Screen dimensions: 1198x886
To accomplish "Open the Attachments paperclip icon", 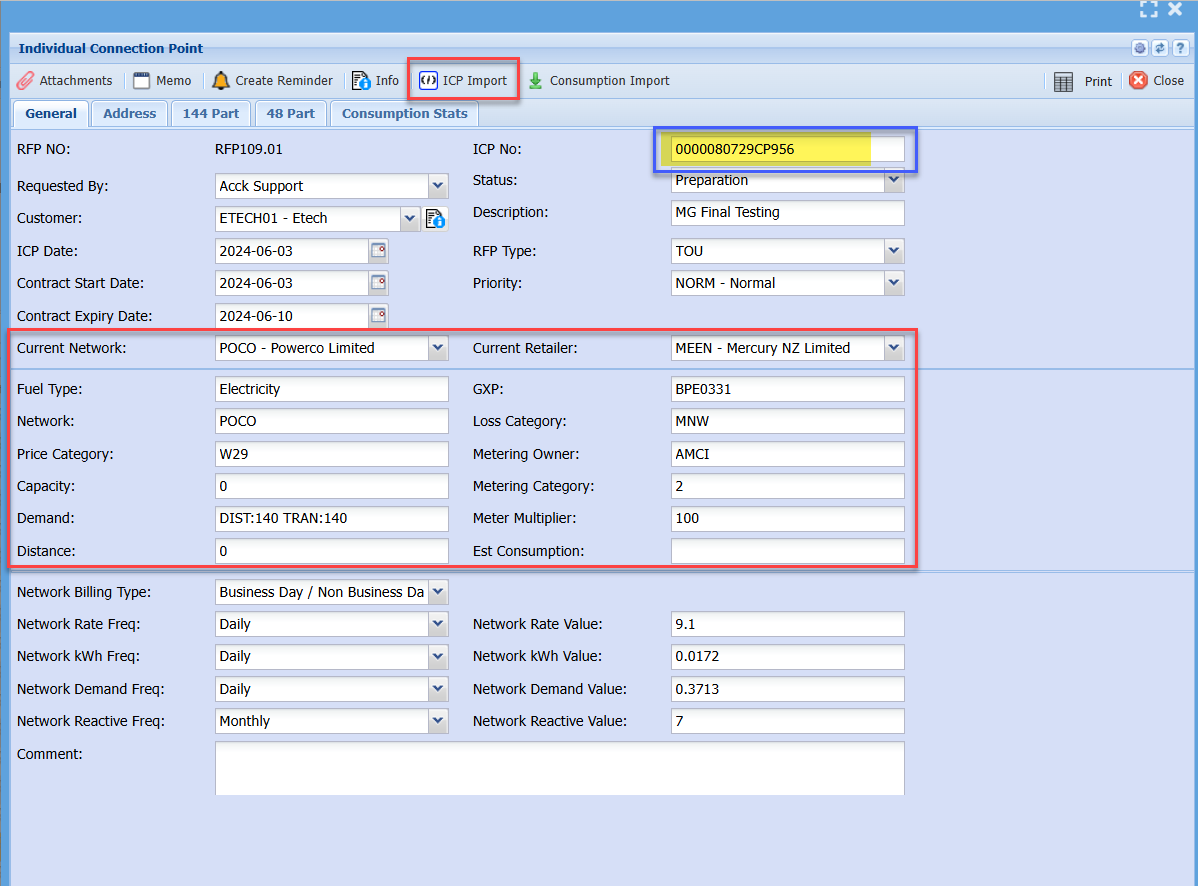I will point(26,81).
